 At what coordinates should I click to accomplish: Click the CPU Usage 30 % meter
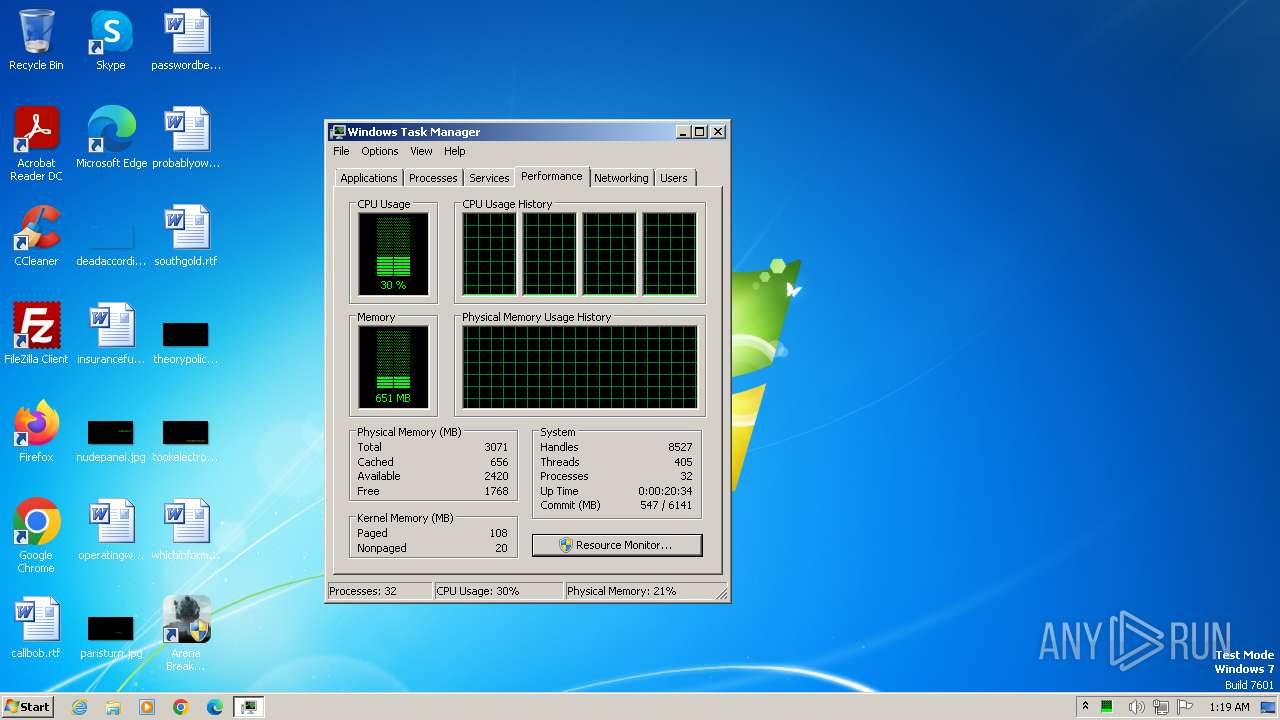click(393, 254)
